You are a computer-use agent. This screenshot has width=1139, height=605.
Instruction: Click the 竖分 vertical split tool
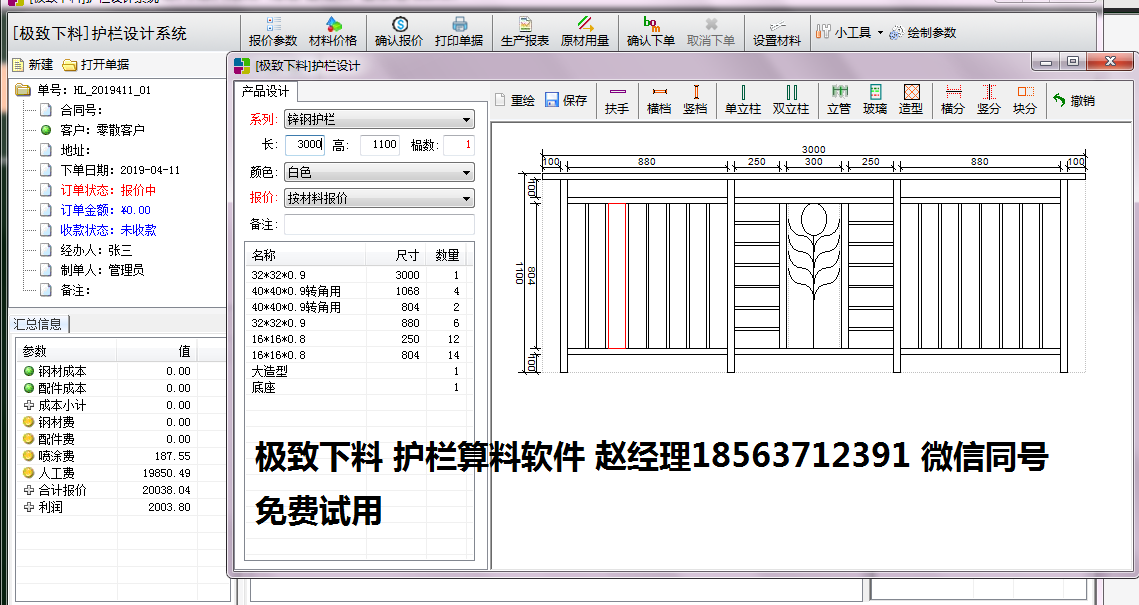click(x=988, y=100)
